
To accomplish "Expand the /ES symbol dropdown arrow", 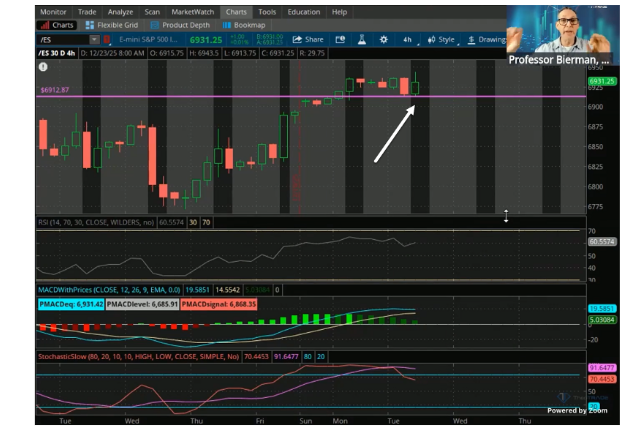I will [x=95, y=39].
